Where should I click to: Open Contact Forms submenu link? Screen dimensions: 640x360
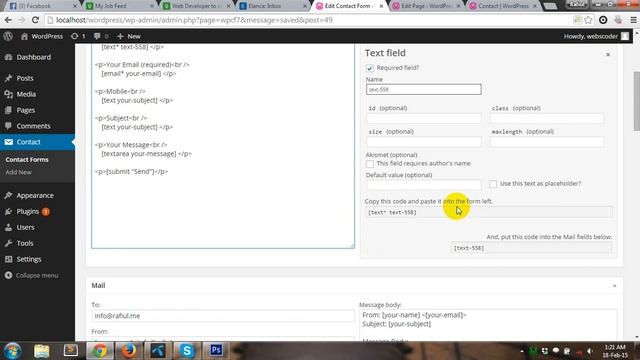pyautogui.click(x=27, y=160)
